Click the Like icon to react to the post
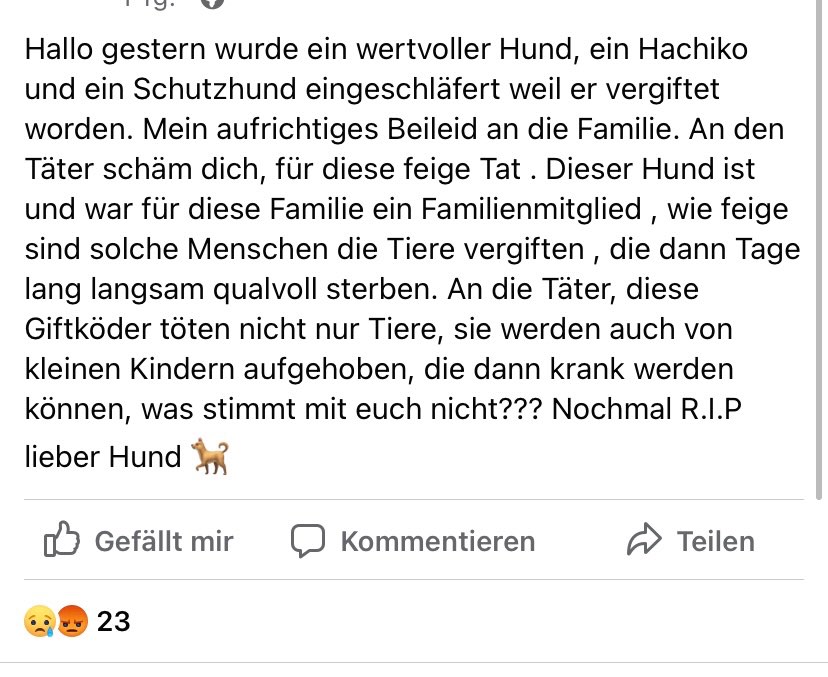This screenshot has height=677, width=828. coord(63,541)
